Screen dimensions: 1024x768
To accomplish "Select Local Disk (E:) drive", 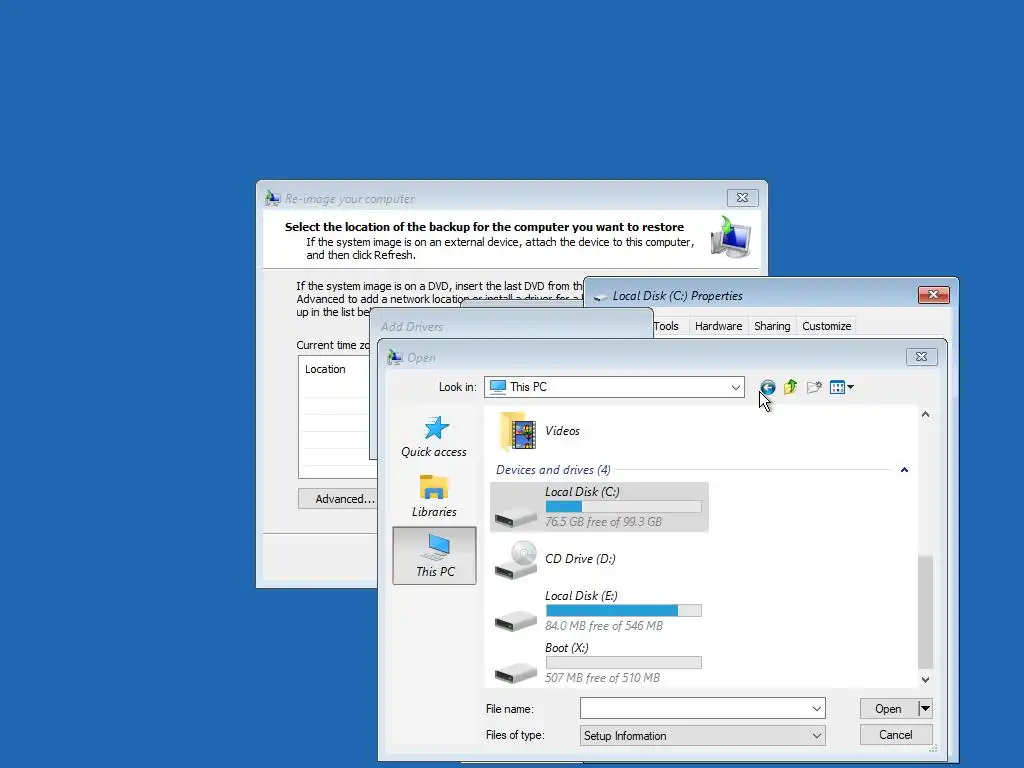I will (x=598, y=611).
